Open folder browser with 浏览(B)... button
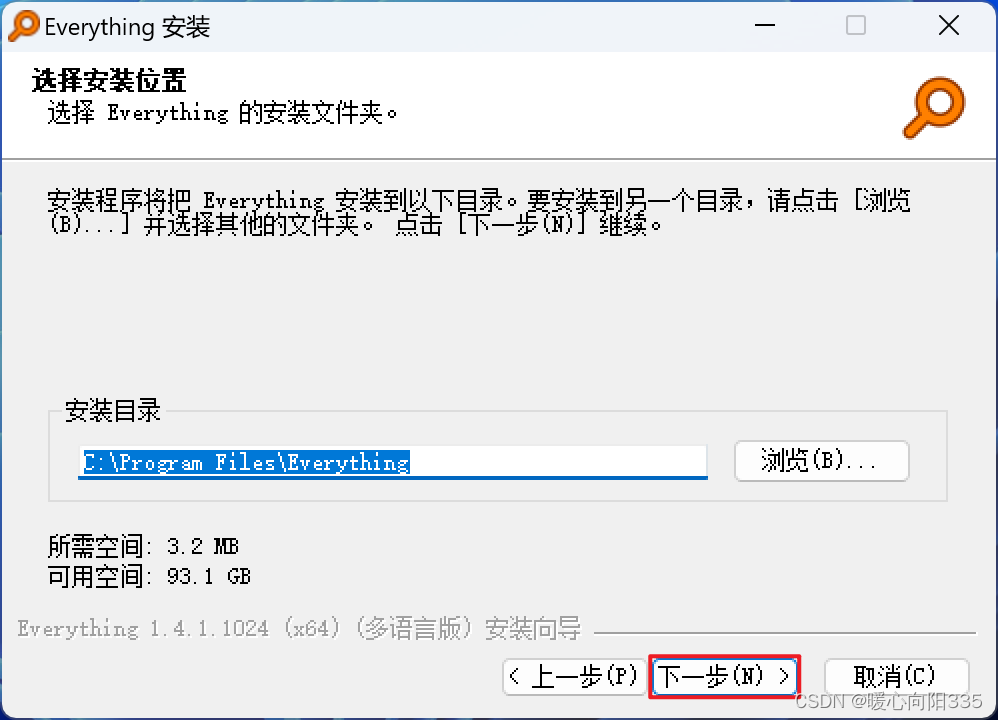The height and width of the screenshot is (720, 998). click(821, 460)
